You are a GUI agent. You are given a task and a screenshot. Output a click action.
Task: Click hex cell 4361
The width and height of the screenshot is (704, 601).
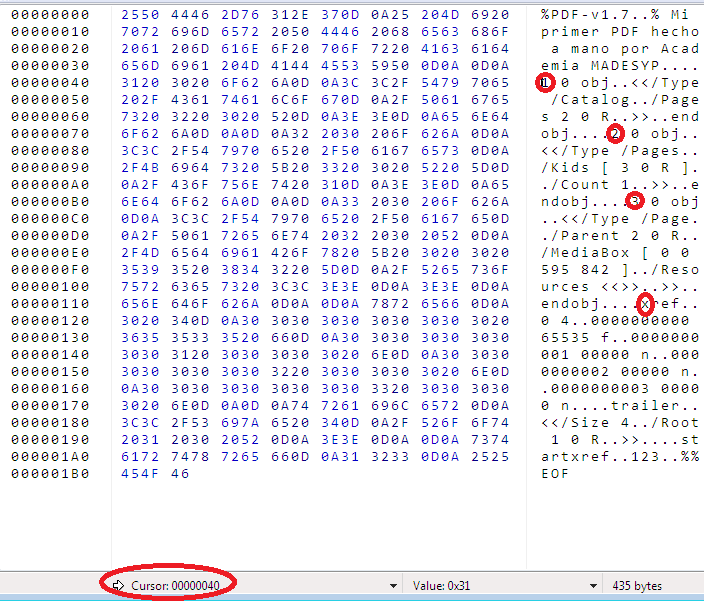190,100
